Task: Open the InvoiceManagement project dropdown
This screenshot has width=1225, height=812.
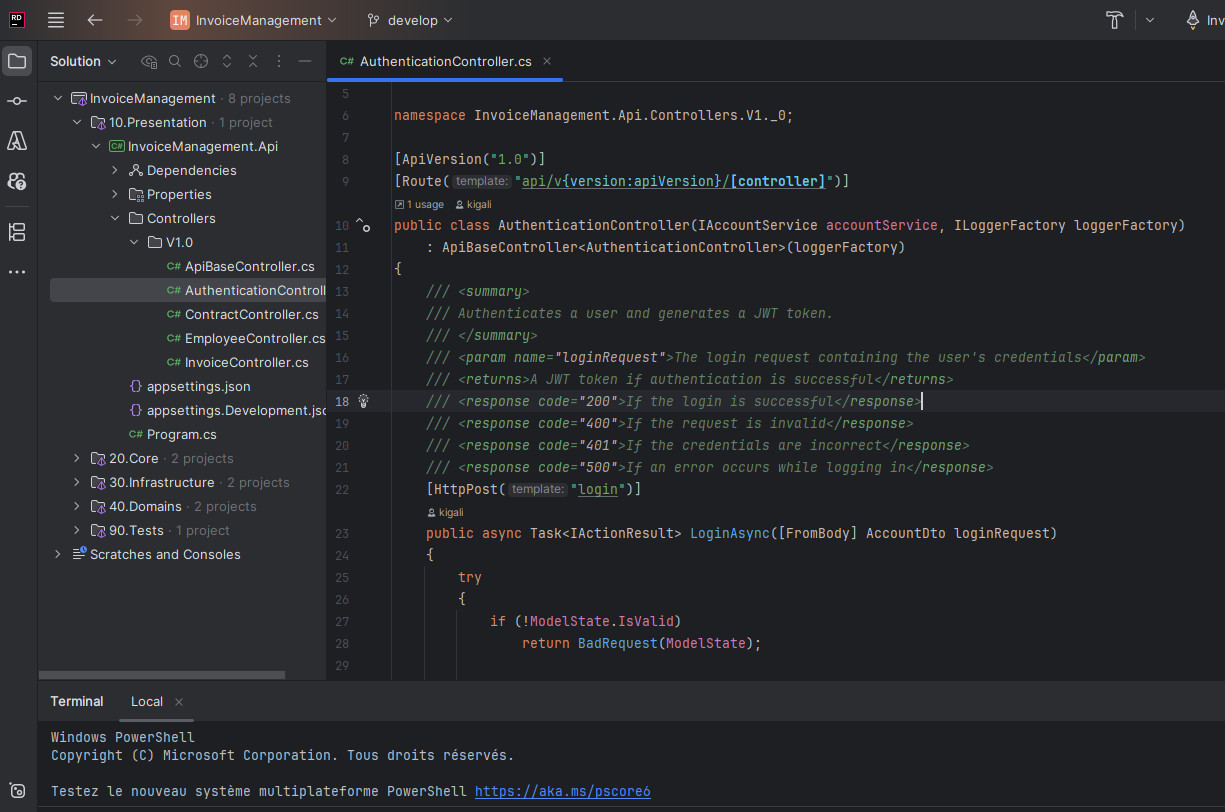Action: click(253, 20)
